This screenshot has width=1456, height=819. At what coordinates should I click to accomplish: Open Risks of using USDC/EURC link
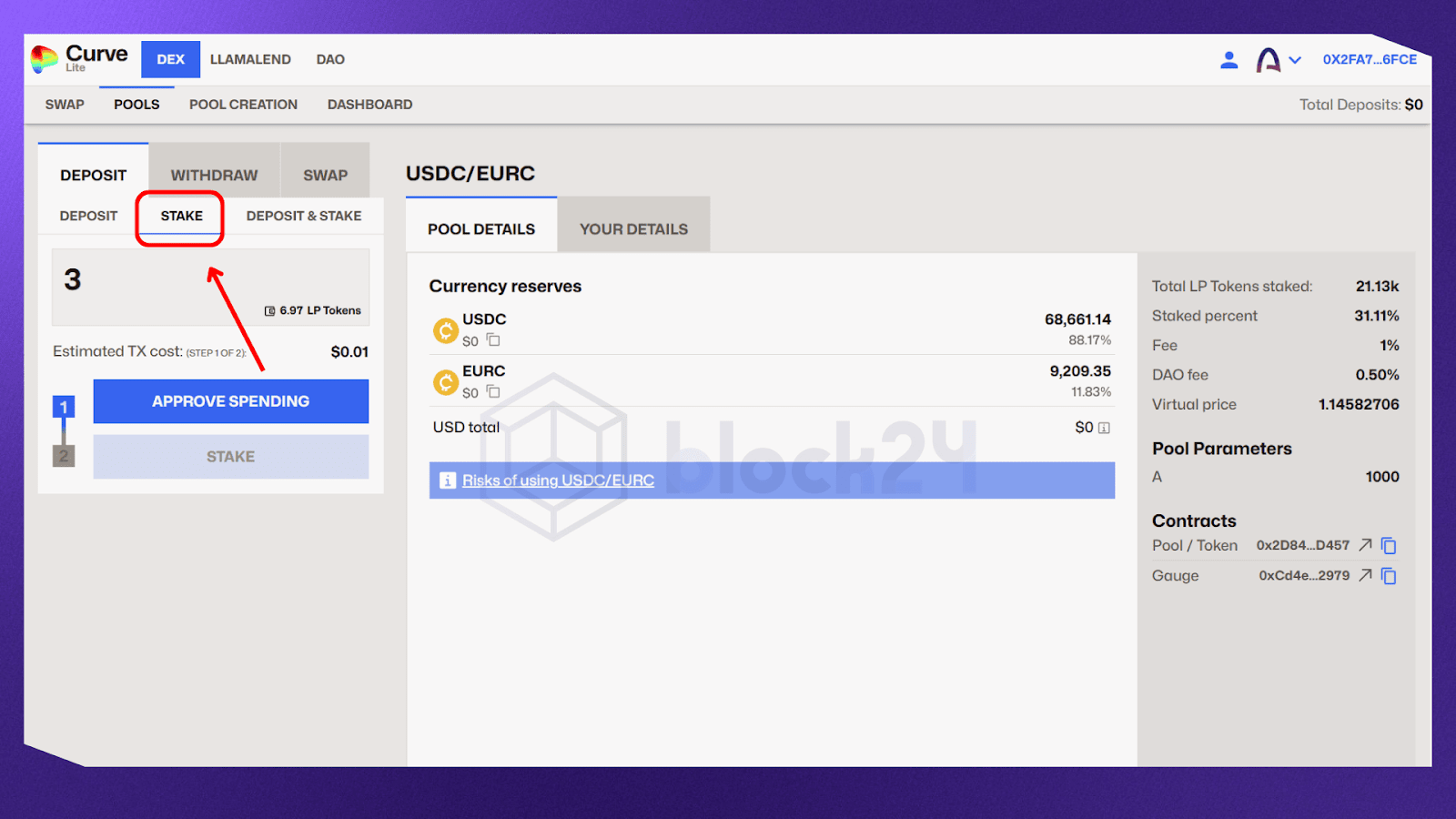(x=558, y=480)
